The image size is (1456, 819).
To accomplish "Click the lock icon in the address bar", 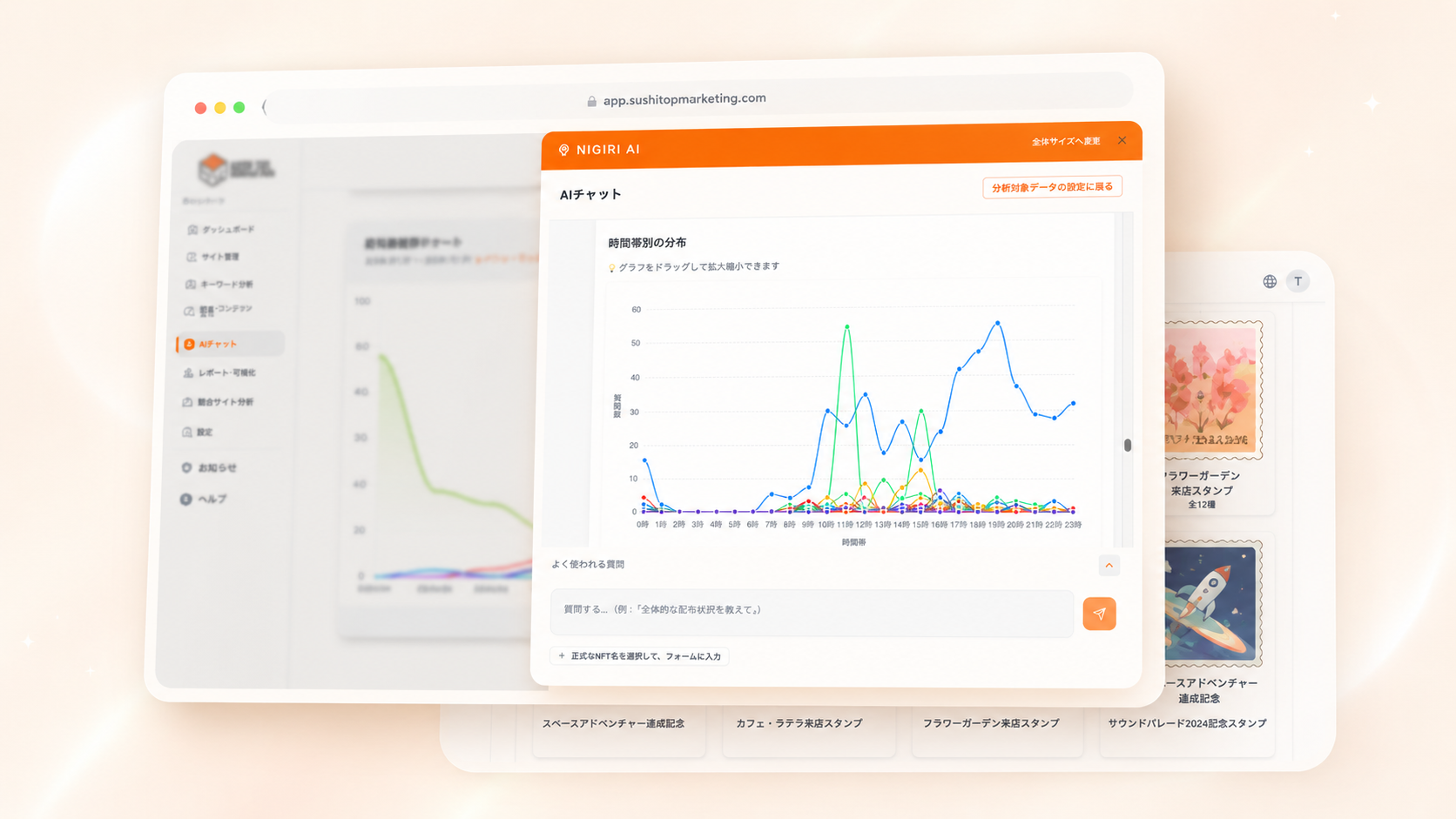I will [592, 101].
